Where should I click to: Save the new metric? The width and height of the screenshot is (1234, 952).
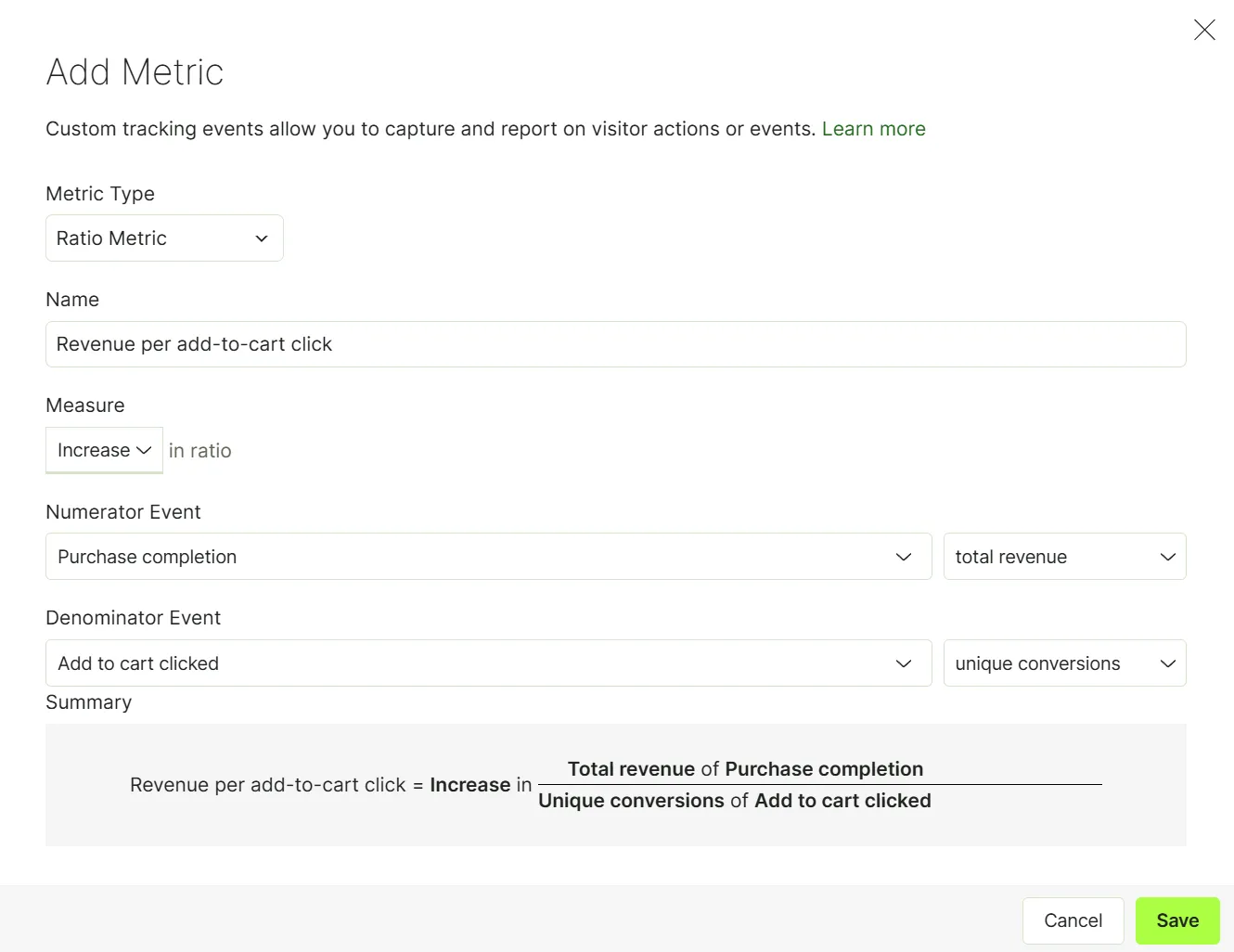(1177, 920)
